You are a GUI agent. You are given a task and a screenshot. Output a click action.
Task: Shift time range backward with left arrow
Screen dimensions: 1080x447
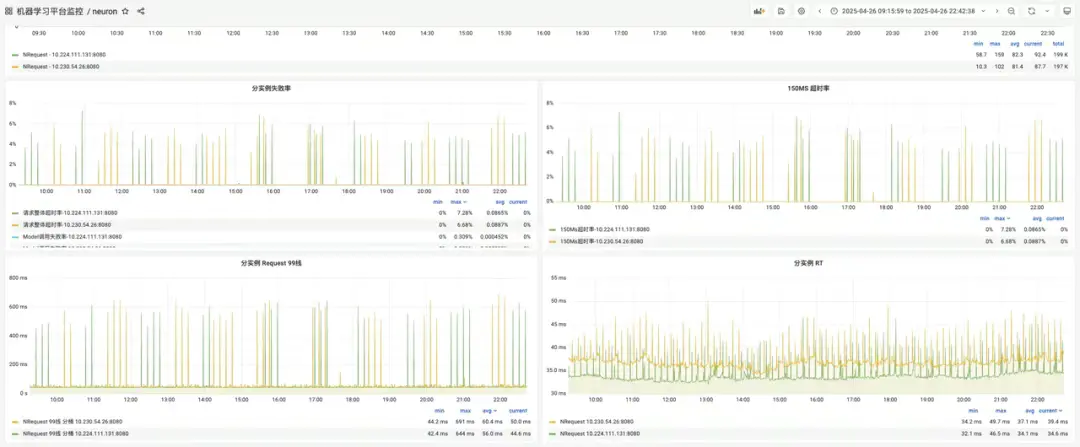(x=820, y=11)
